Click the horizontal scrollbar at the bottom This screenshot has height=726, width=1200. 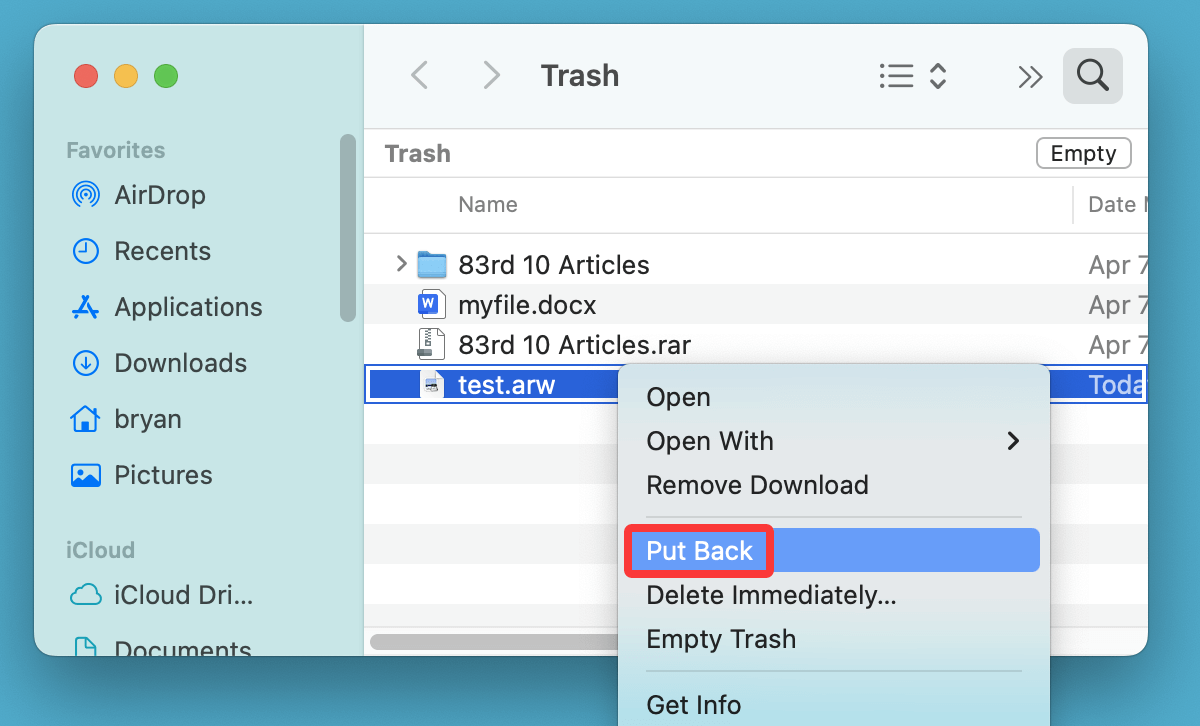tap(495, 641)
